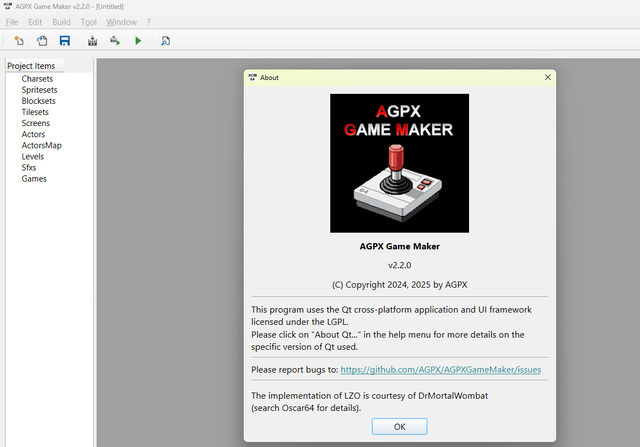Click the Project Items header
Viewport: 640px width, 447px height.
[x=35, y=66]
